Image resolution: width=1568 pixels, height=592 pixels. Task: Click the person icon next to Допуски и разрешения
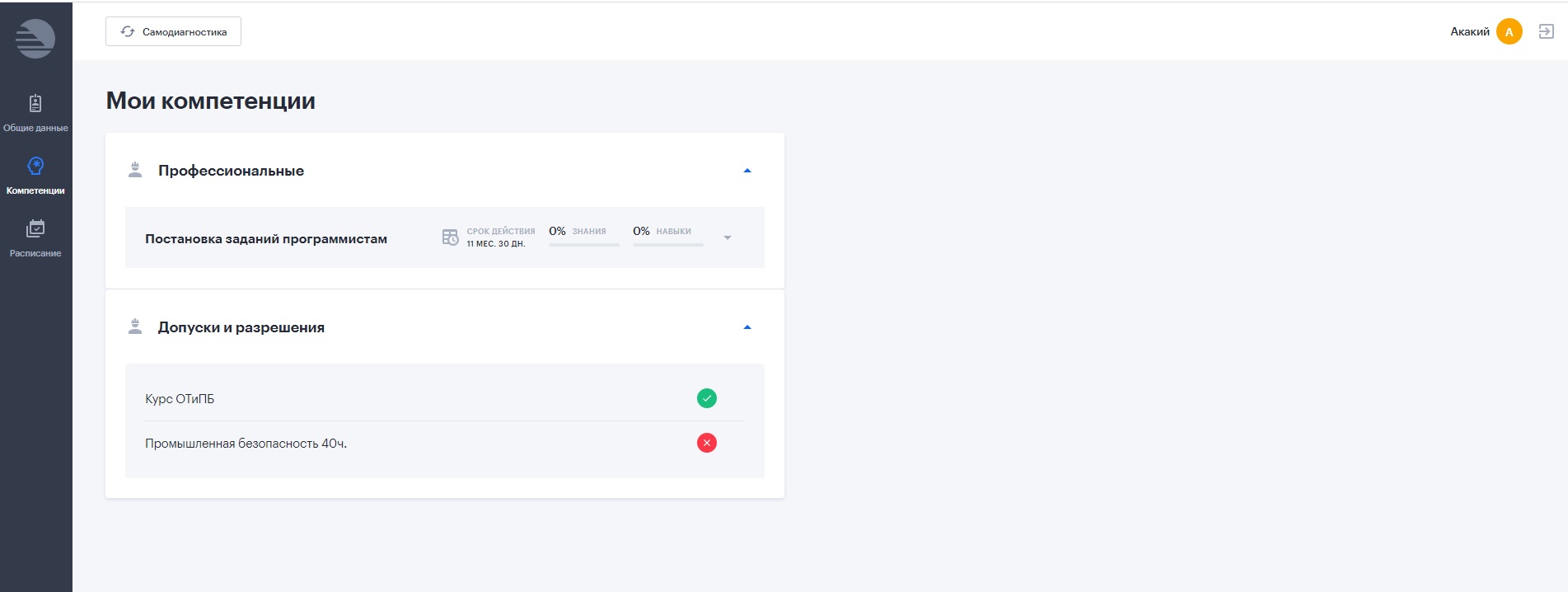tap(135, 327)
